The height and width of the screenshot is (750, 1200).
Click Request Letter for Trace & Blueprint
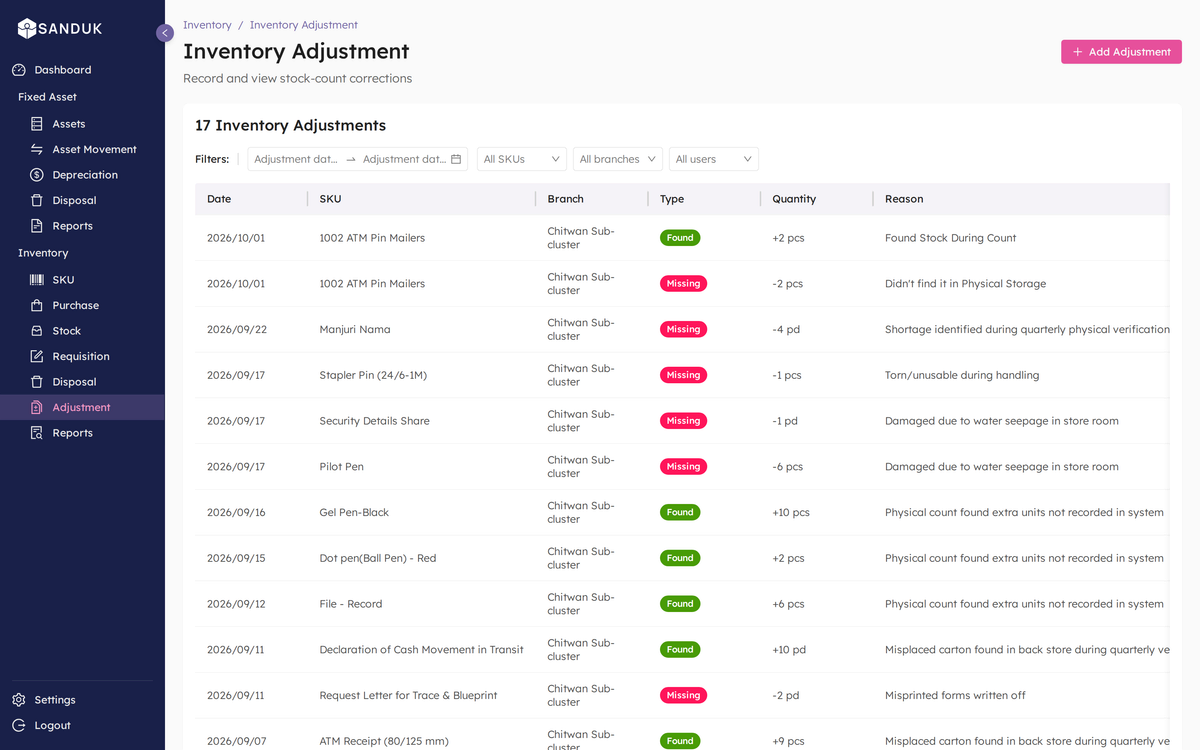[408, 695]
